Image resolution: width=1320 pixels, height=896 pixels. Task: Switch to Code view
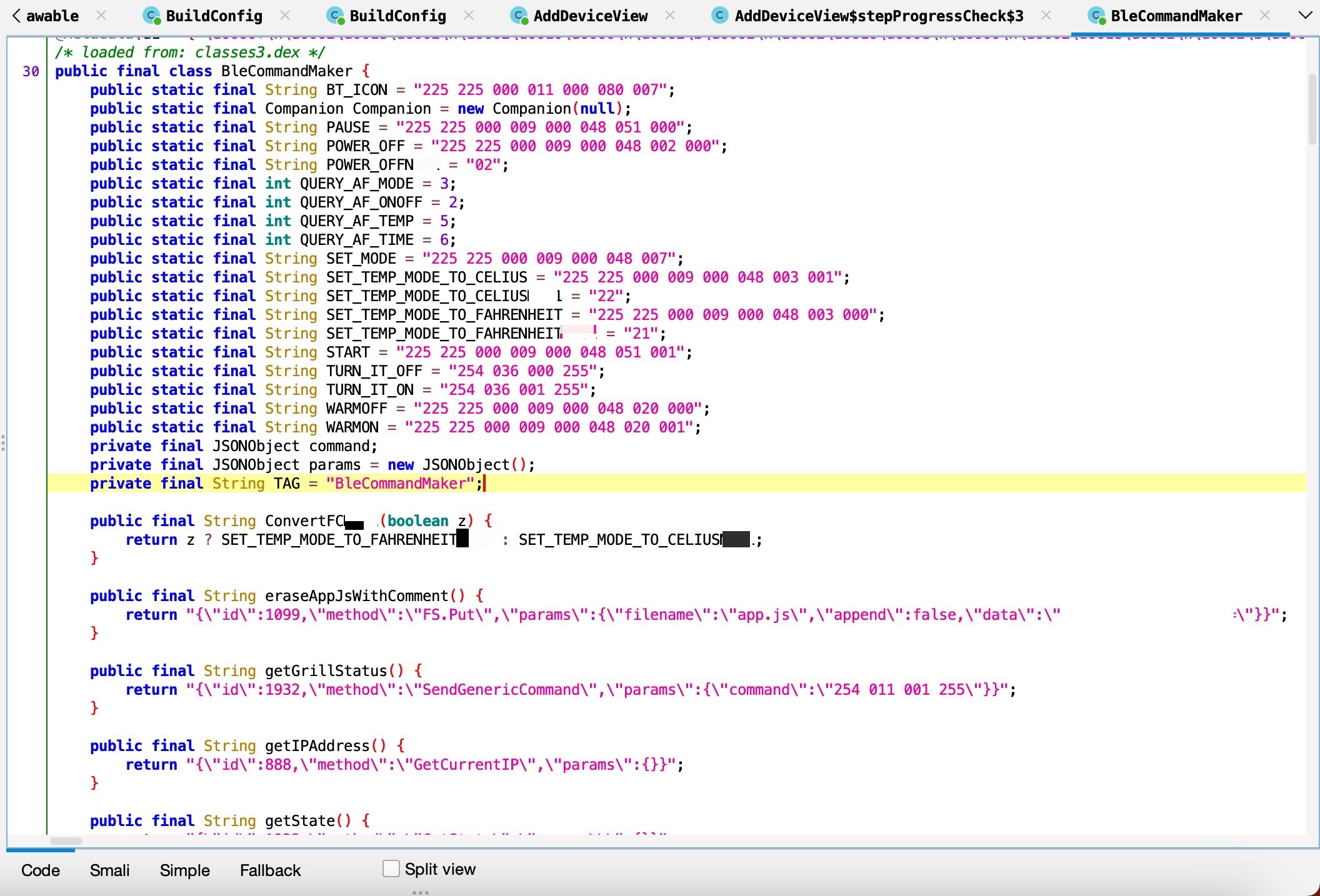point(41,870)
